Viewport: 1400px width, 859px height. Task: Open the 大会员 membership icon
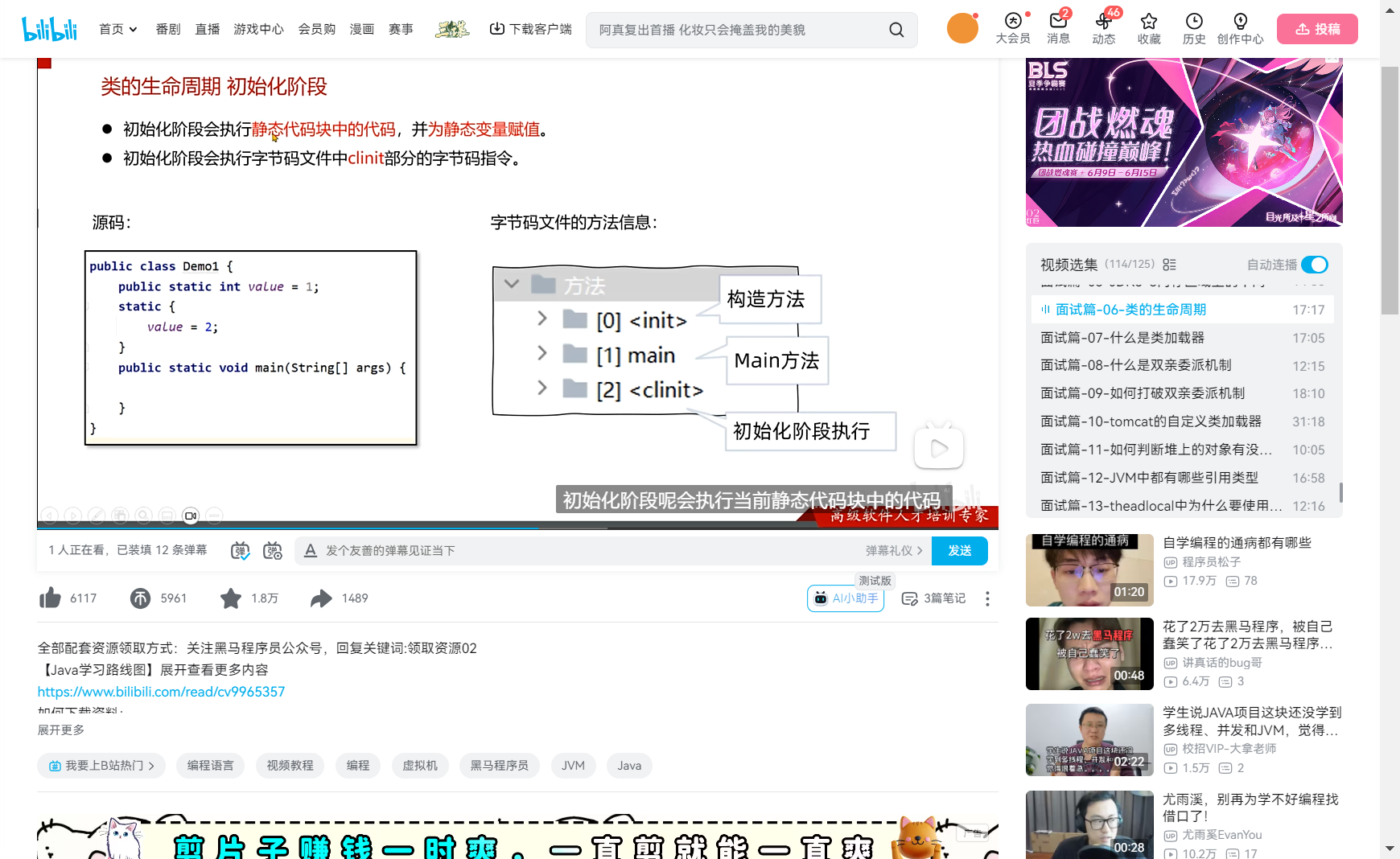1013,29
